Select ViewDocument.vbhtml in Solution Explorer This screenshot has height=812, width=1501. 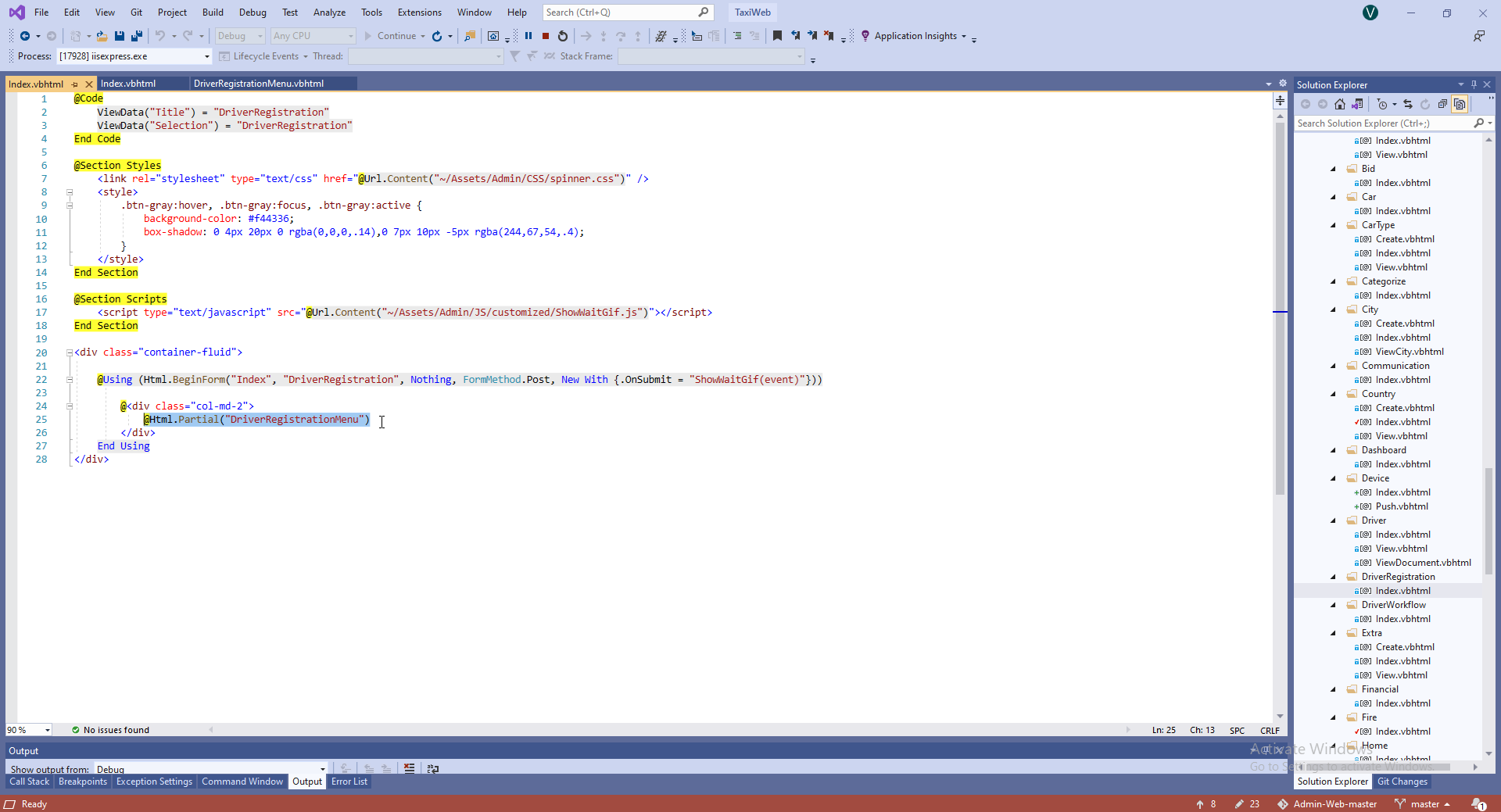point(1423,563)
